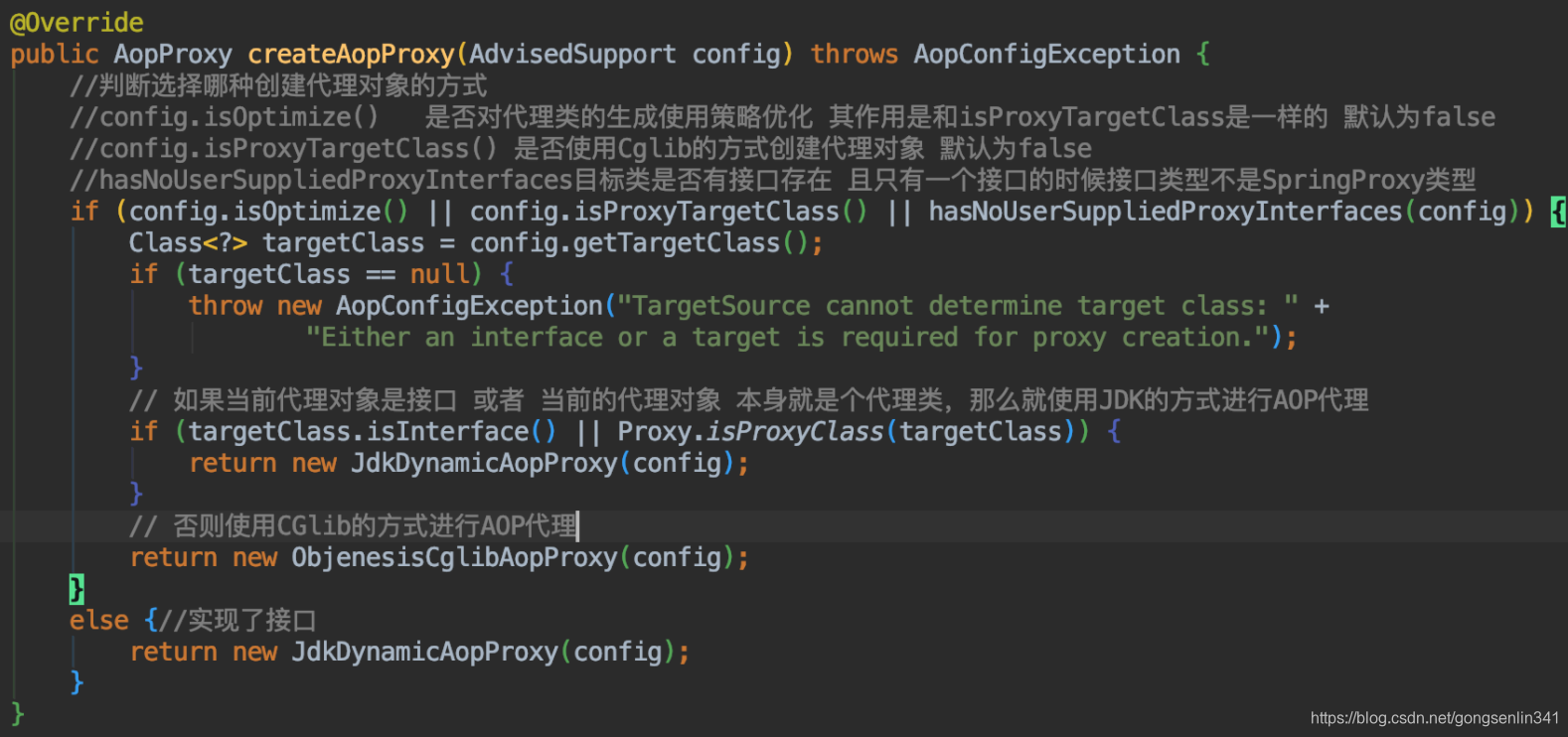Click the comment starting //hasNoUserSuppliedProxyInterfaces
This screenshot has width=1568, height=737.
[772, 181]
